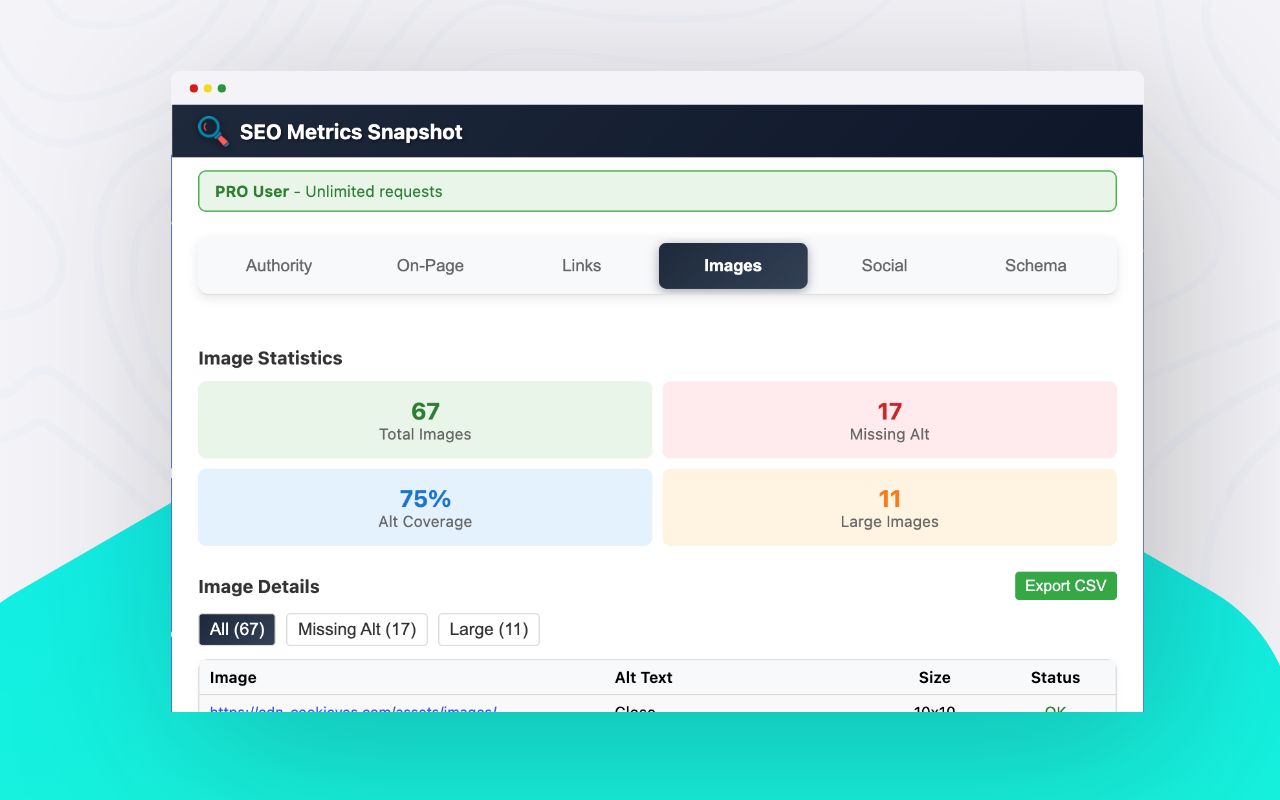The image size is (1280, 800).
Task: Filter images by Missing Alt (17)
Action: click(356, 629)
